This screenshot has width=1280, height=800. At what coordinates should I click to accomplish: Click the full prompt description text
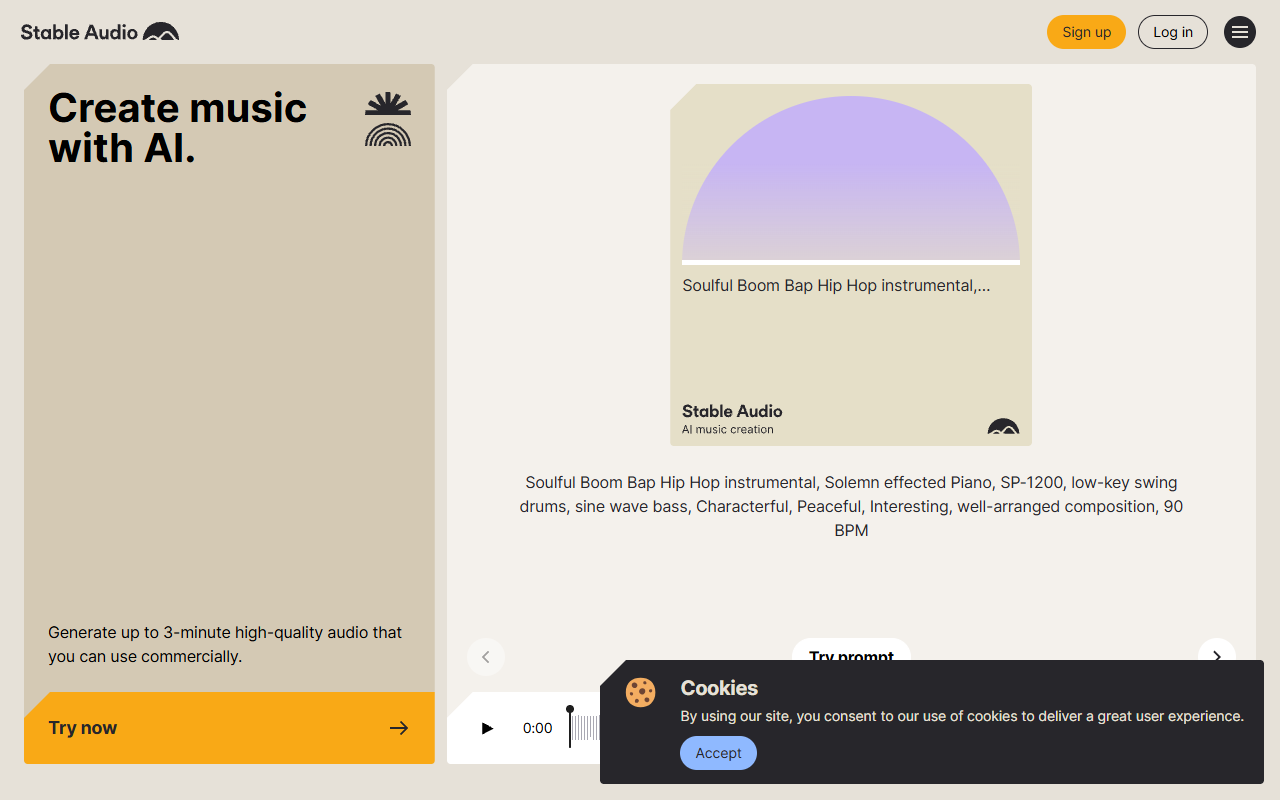point(851,506)
